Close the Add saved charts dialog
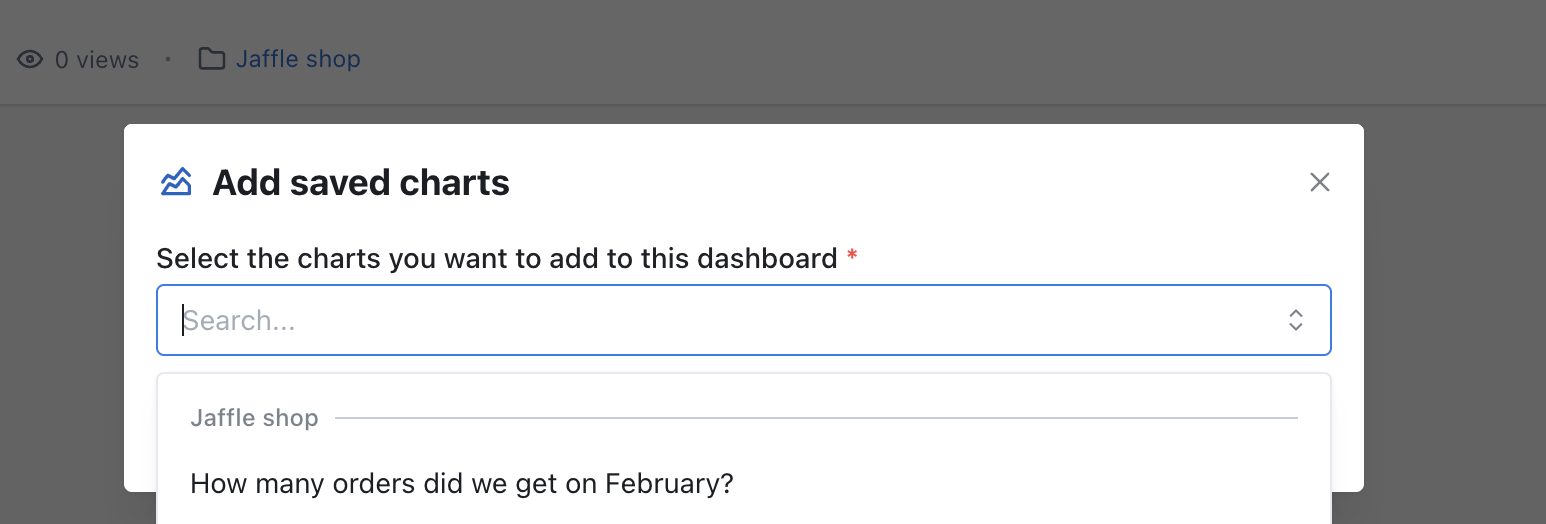1546x524 pixels. (x=1320, y=182)
